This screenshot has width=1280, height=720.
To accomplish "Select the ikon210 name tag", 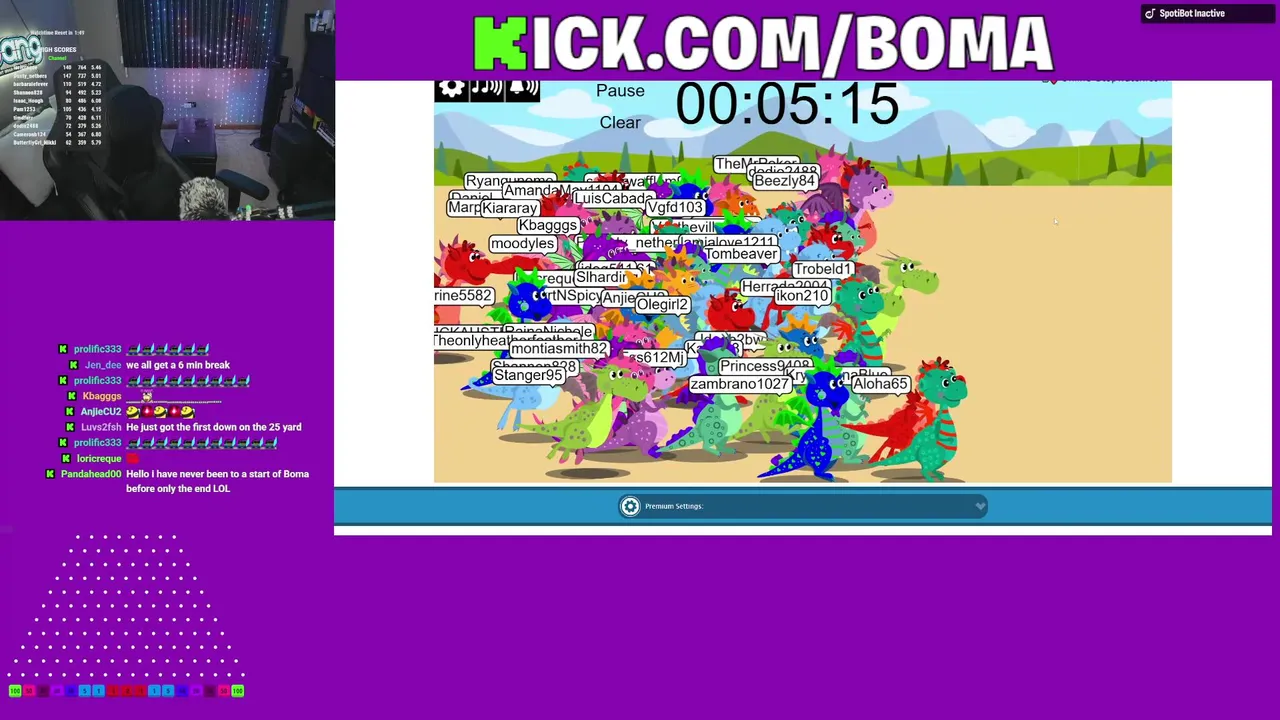I will [x=802, y=295].
